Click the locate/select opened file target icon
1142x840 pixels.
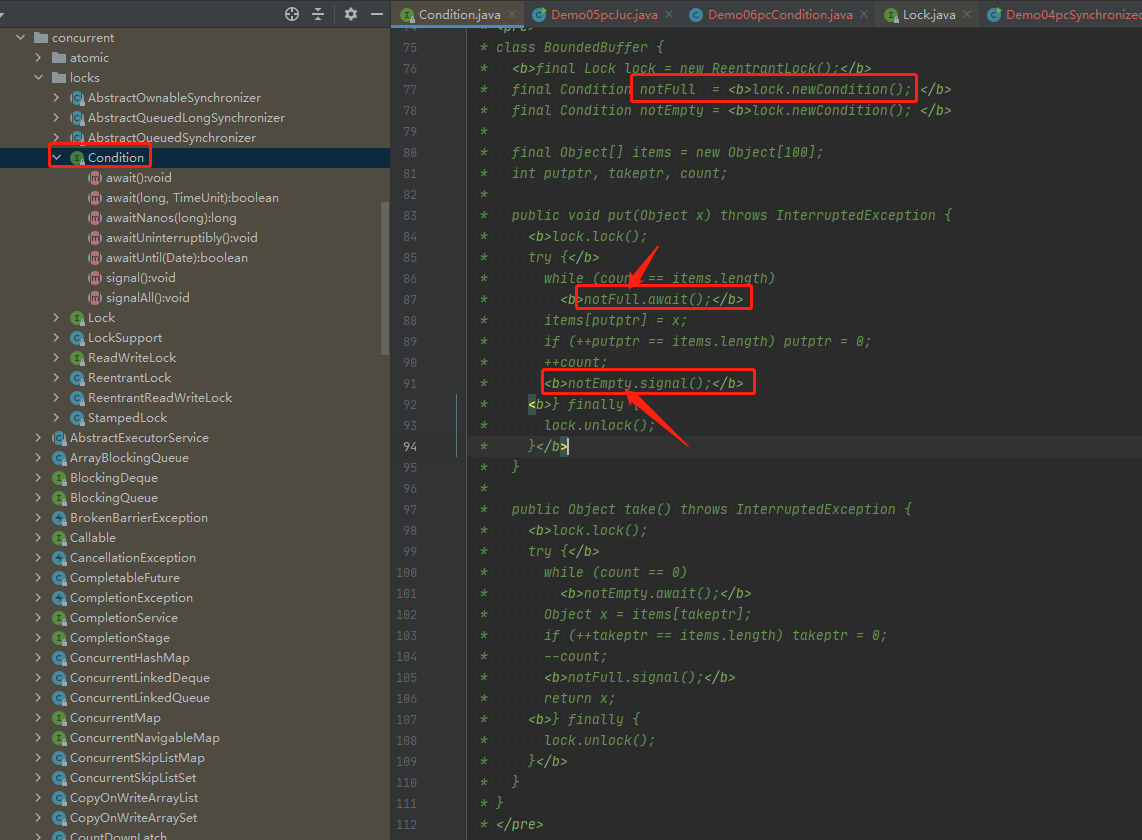pos(292,14)
